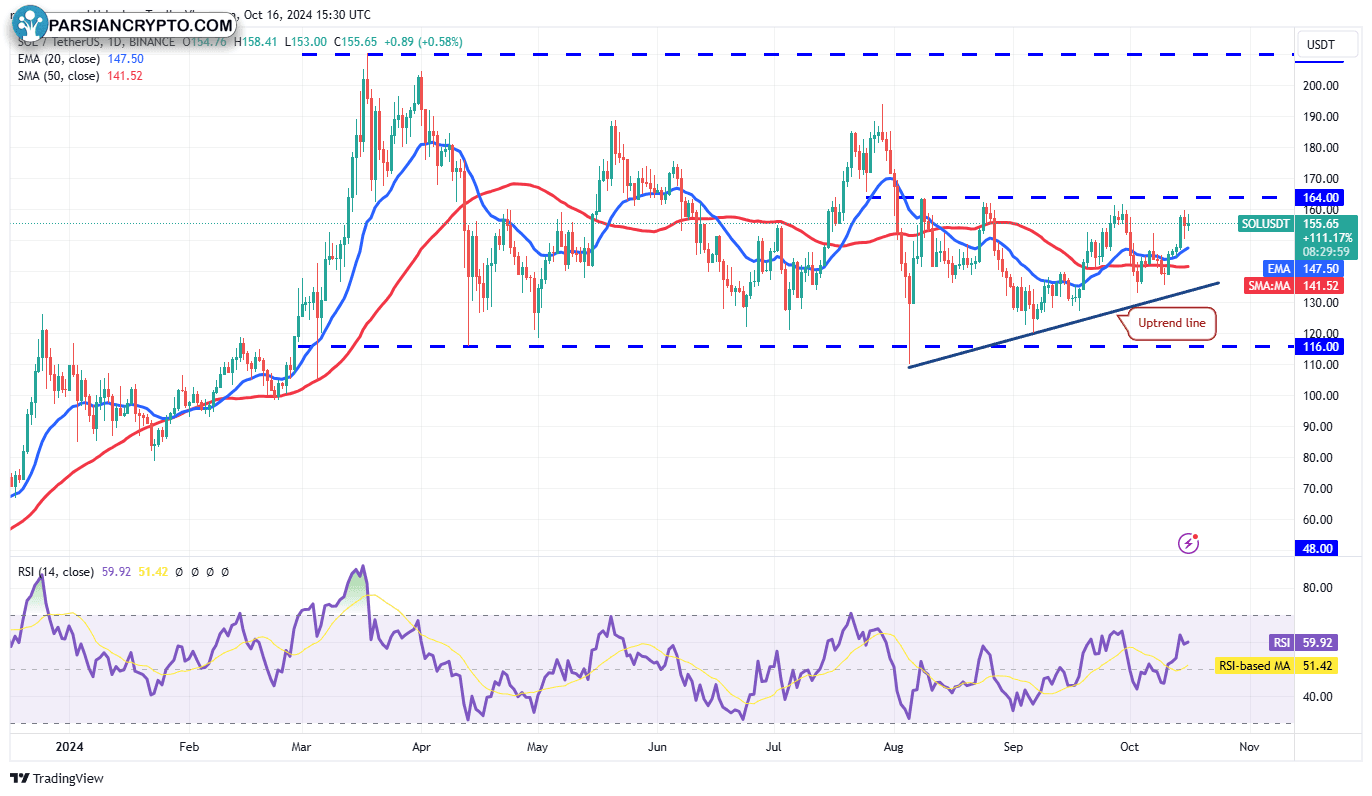Click the 180.00 price axis value
This screenshot has height=796, width=1372.
click(1320, 148)
